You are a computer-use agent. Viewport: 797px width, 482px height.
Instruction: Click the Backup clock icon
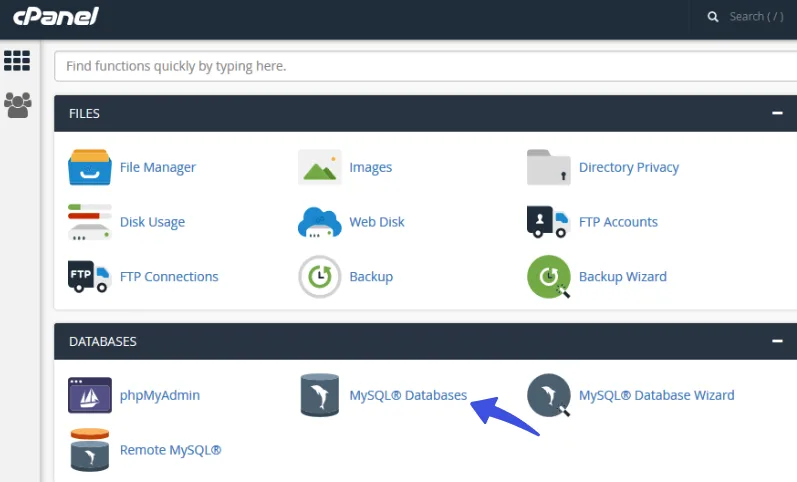319,277
